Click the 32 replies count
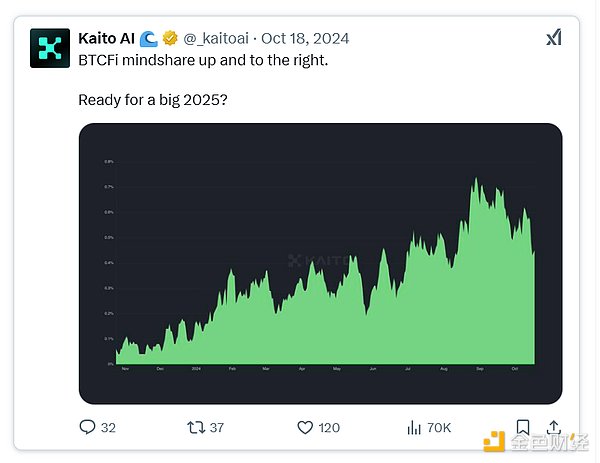Viewport: 600px width, 463px height. tap(108, 428)
